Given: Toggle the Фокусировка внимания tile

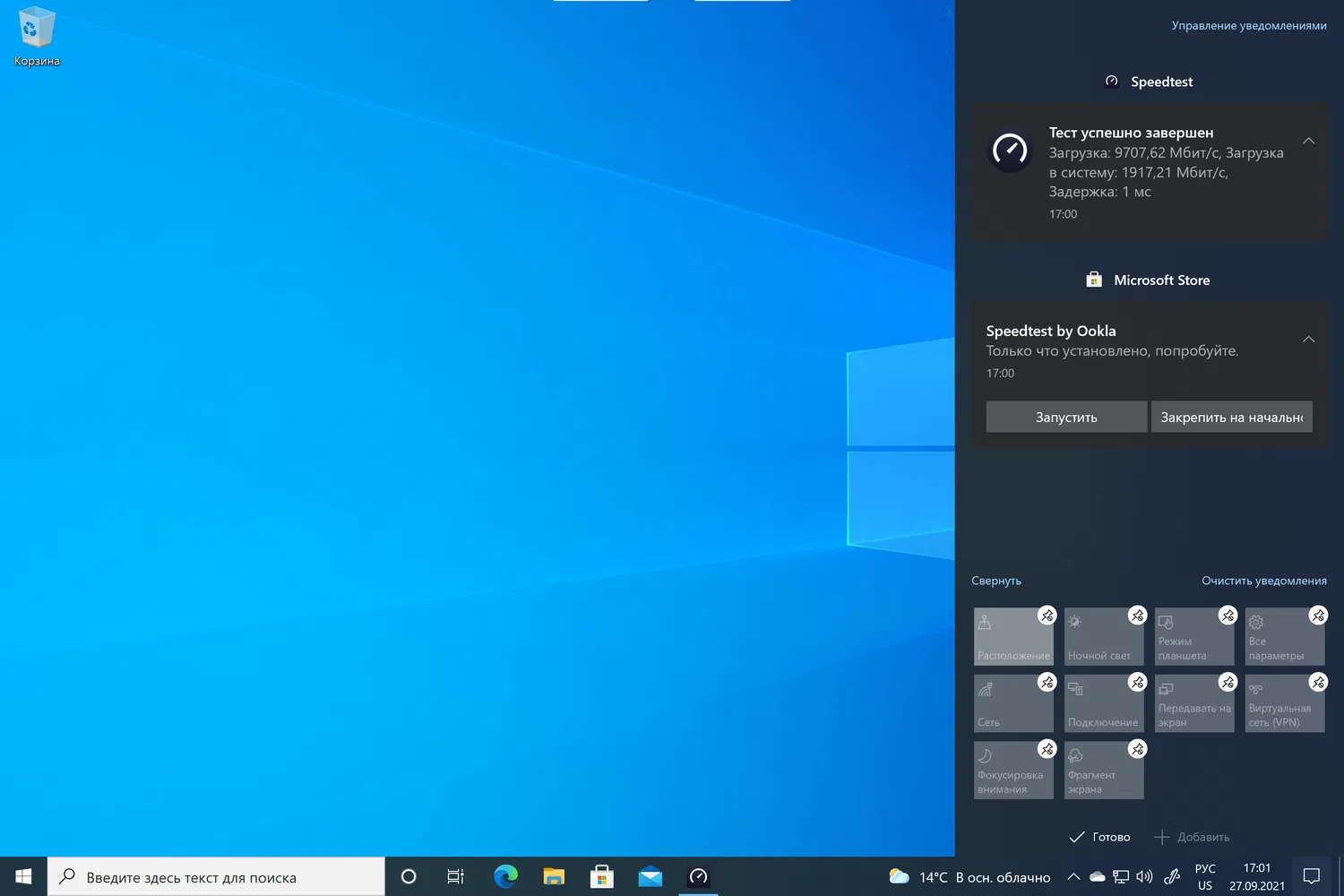Looking at the screenshot, I should coord(1013,771).
